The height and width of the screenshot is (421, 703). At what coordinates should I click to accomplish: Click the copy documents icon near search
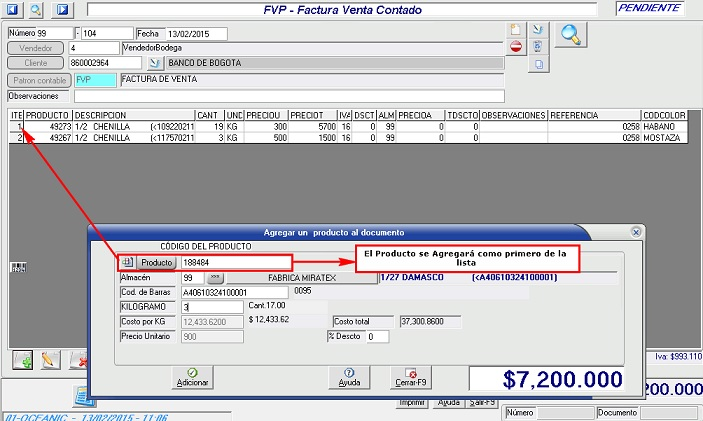(x=538, y=64)
